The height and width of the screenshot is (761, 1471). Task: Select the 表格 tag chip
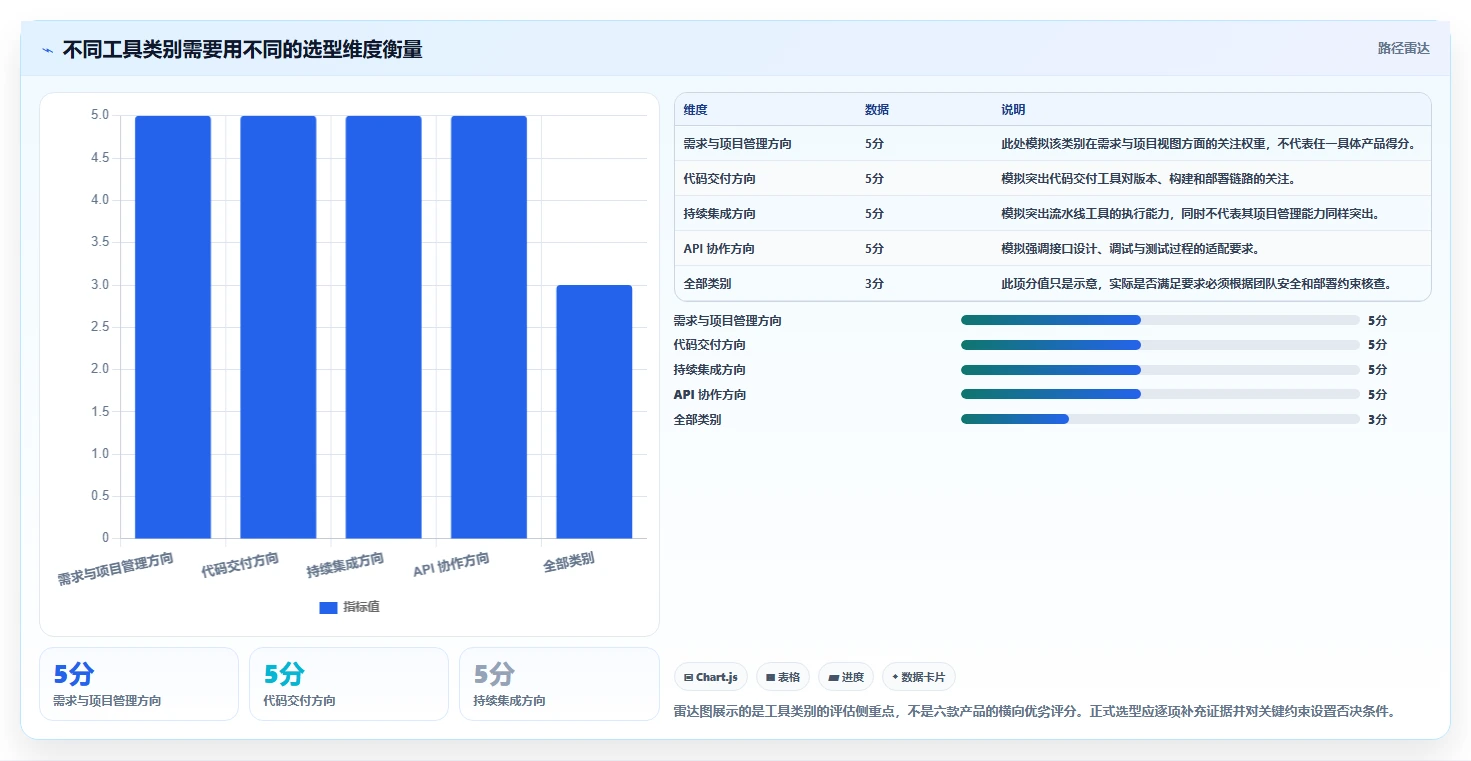pyautogui.click(x=782, y=677)
